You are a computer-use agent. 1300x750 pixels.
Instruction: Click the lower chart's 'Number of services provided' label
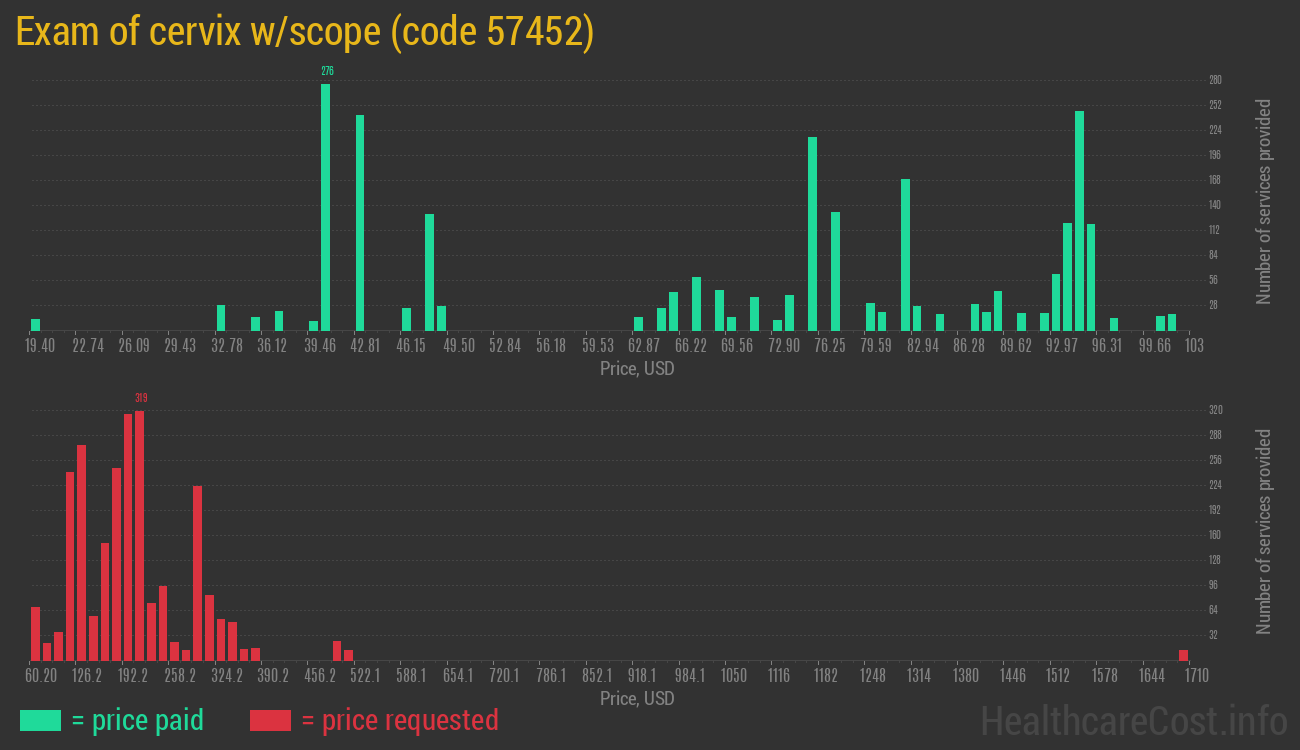coord(1264,532)
